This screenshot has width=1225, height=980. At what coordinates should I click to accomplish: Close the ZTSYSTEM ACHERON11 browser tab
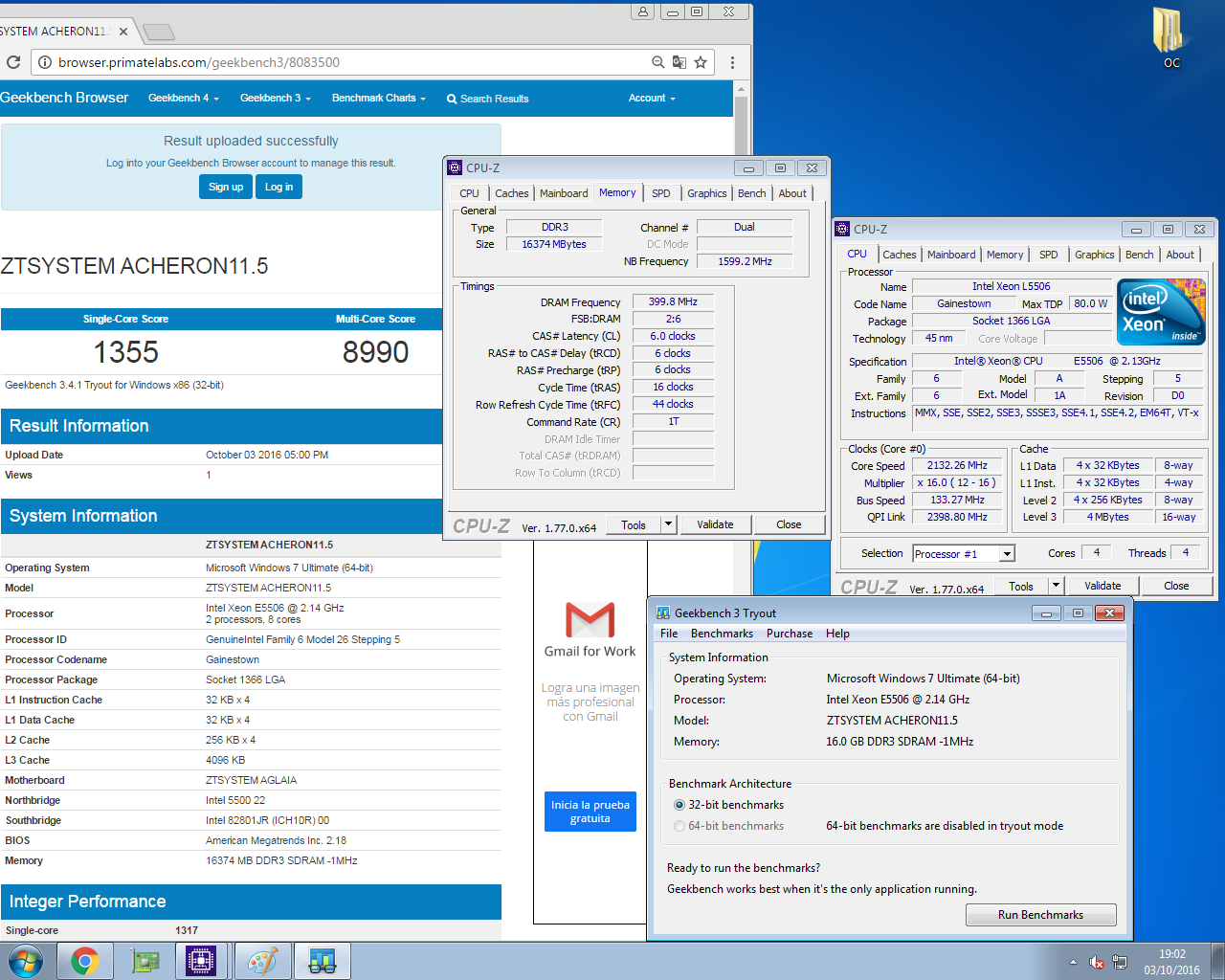[123, 32]
